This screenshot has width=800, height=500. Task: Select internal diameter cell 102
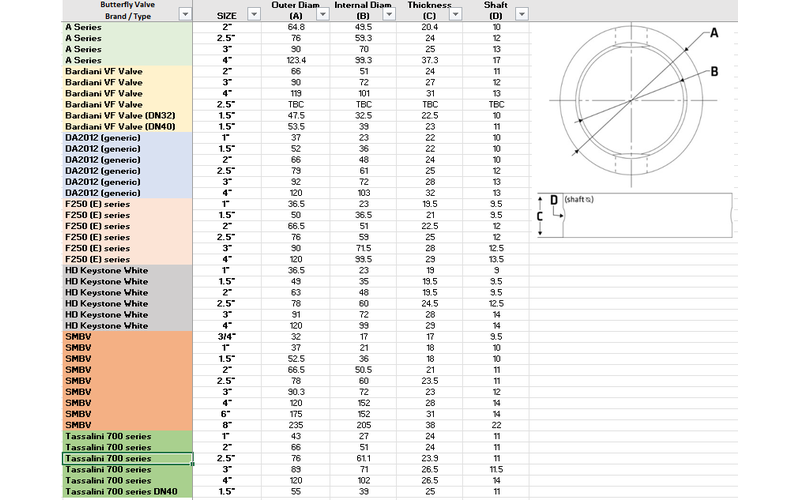point(363,480)
